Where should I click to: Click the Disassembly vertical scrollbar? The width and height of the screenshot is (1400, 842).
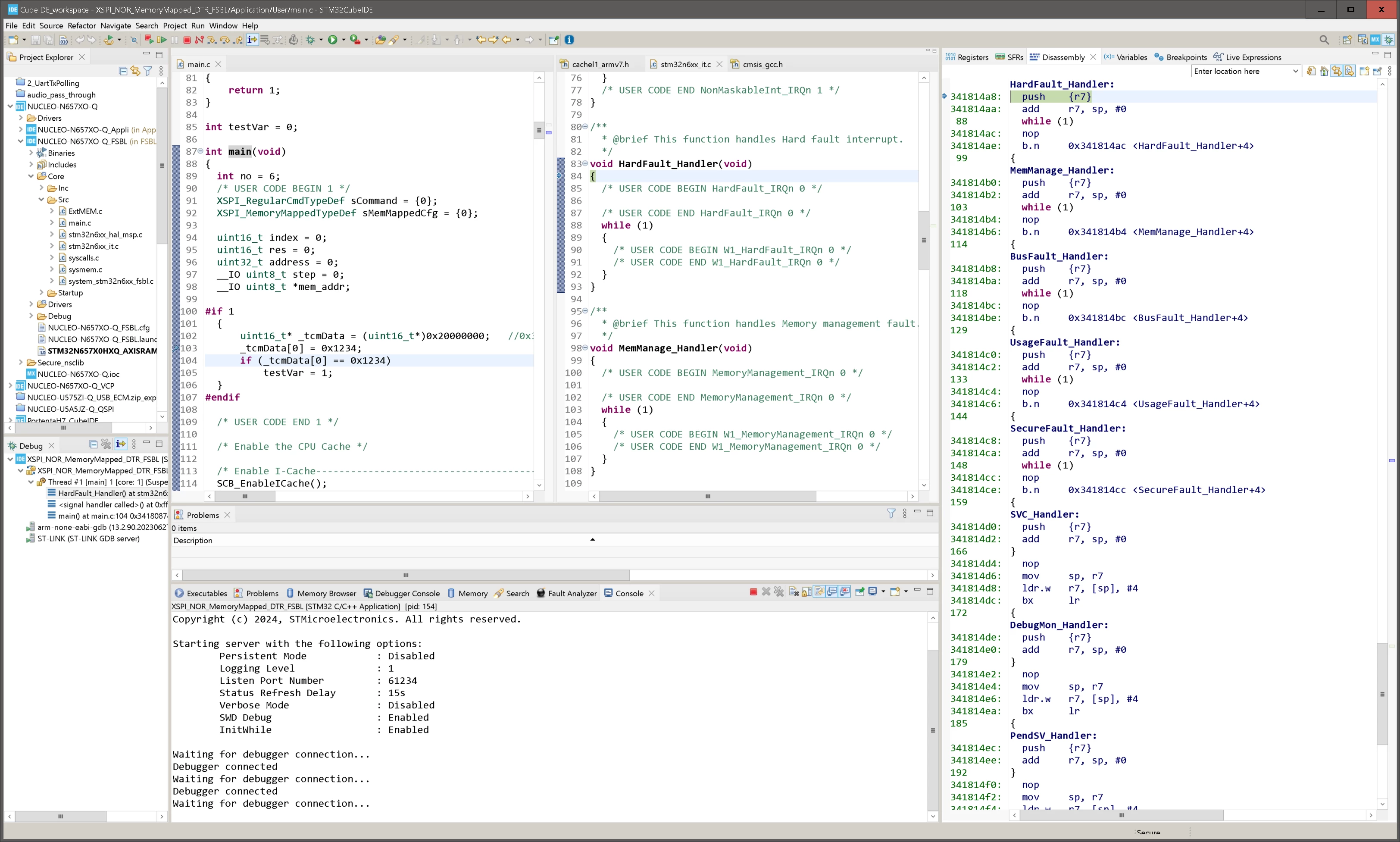(1382, 444)
